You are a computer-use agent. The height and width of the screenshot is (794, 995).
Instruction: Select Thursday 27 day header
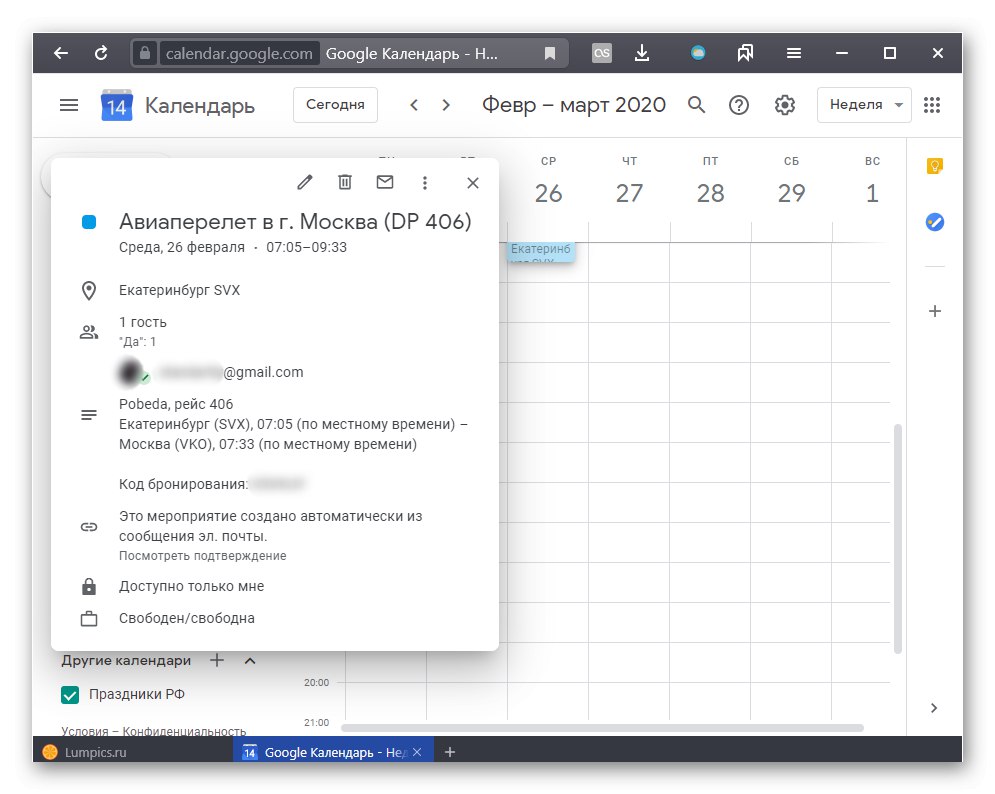629,193
